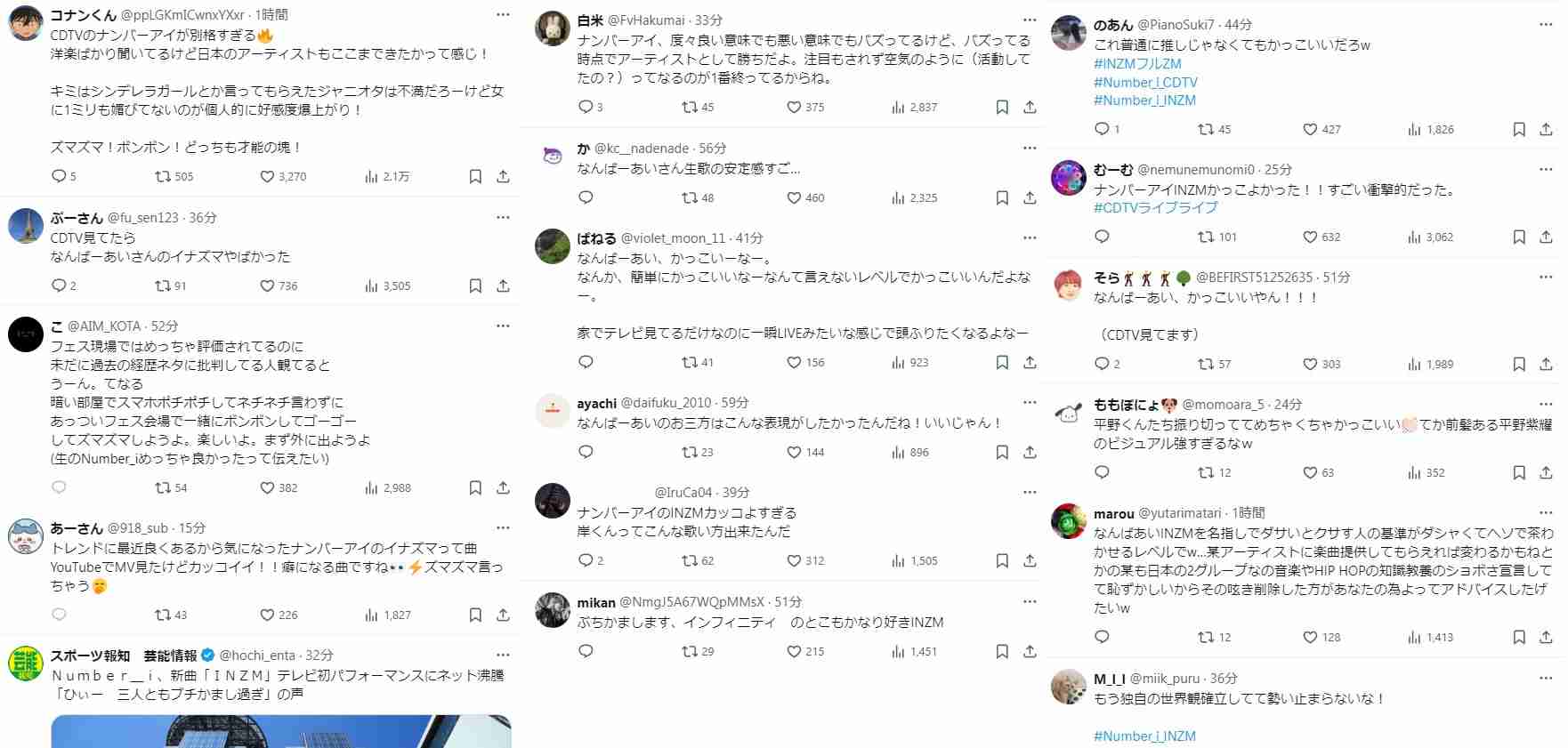This screenshot has width=1568, height=748.
Task: Open the スポーツ報知 article image preview
Action: tap(281, 731)
